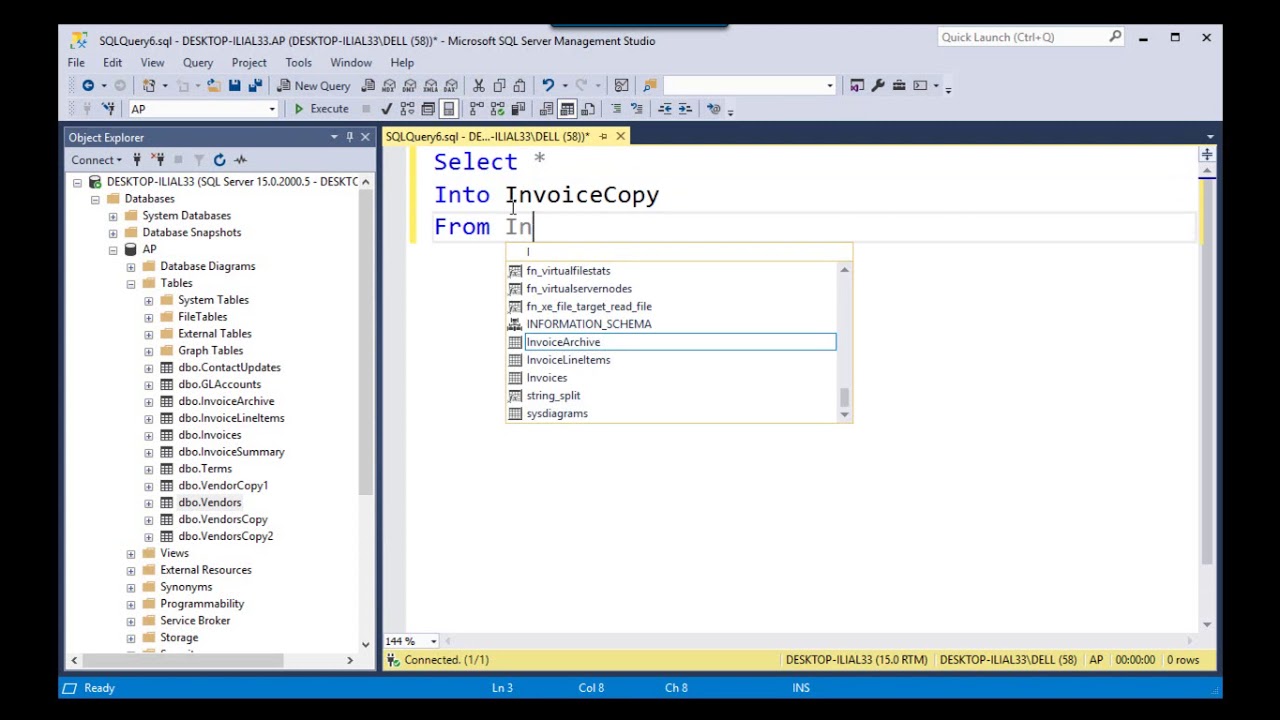The height and width of the screenshot is (720, 1280).
Task: Toggle the IntelliSense Enabled icon
Action: tap(448, 108)
